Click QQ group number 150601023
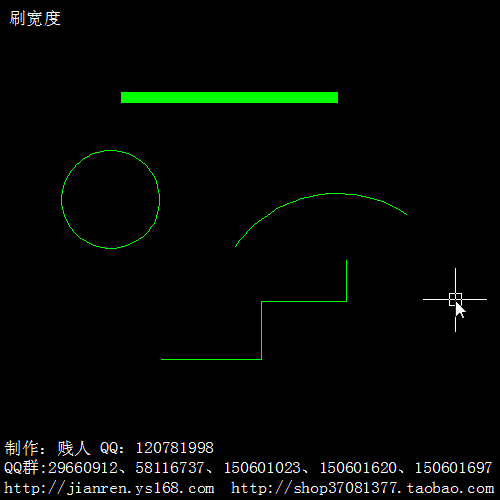The width and height of the screenshot is (500, 500). point(262,468)
